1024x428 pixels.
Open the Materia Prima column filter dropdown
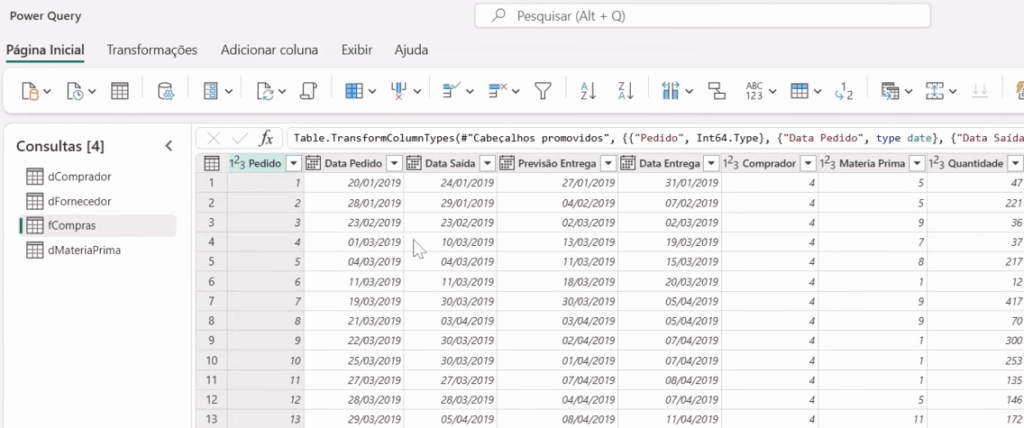pyautogui.click(x=917, y=163)
